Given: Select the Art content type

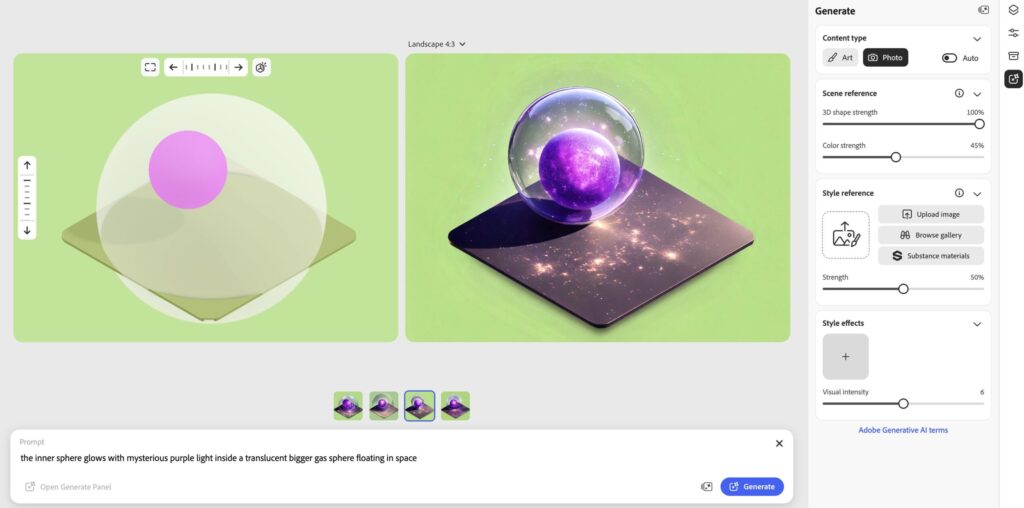Looking at the screenshot, I should [x=840, y=57].
